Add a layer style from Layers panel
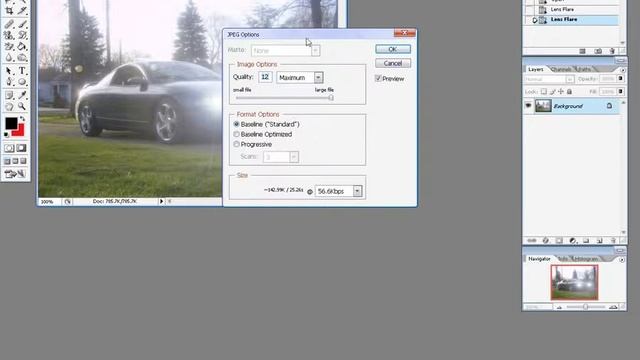The width and height of the screenshot is (640, 360). [546, 240]
